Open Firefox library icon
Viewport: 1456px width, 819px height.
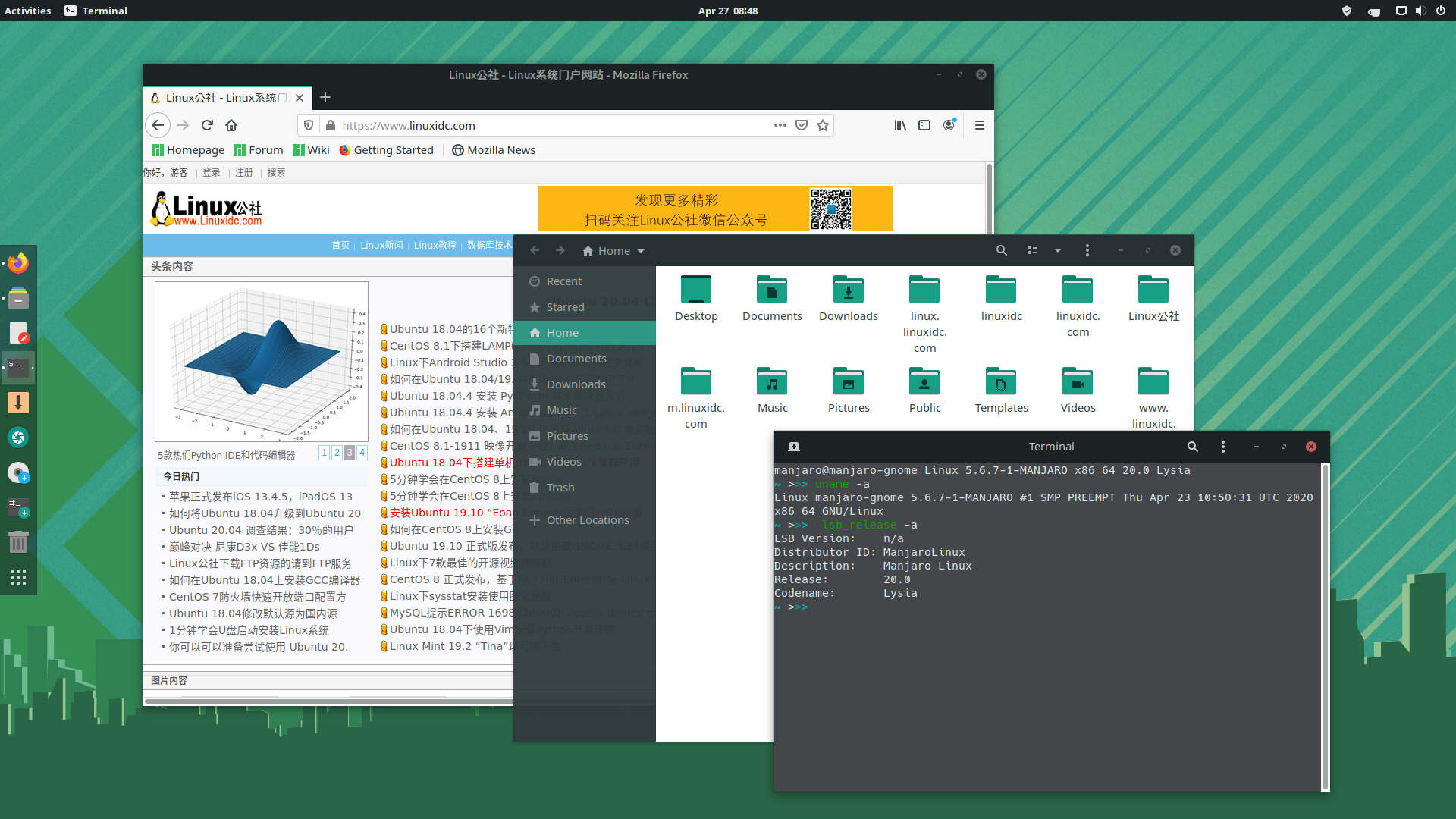click(x=900, y=125)
